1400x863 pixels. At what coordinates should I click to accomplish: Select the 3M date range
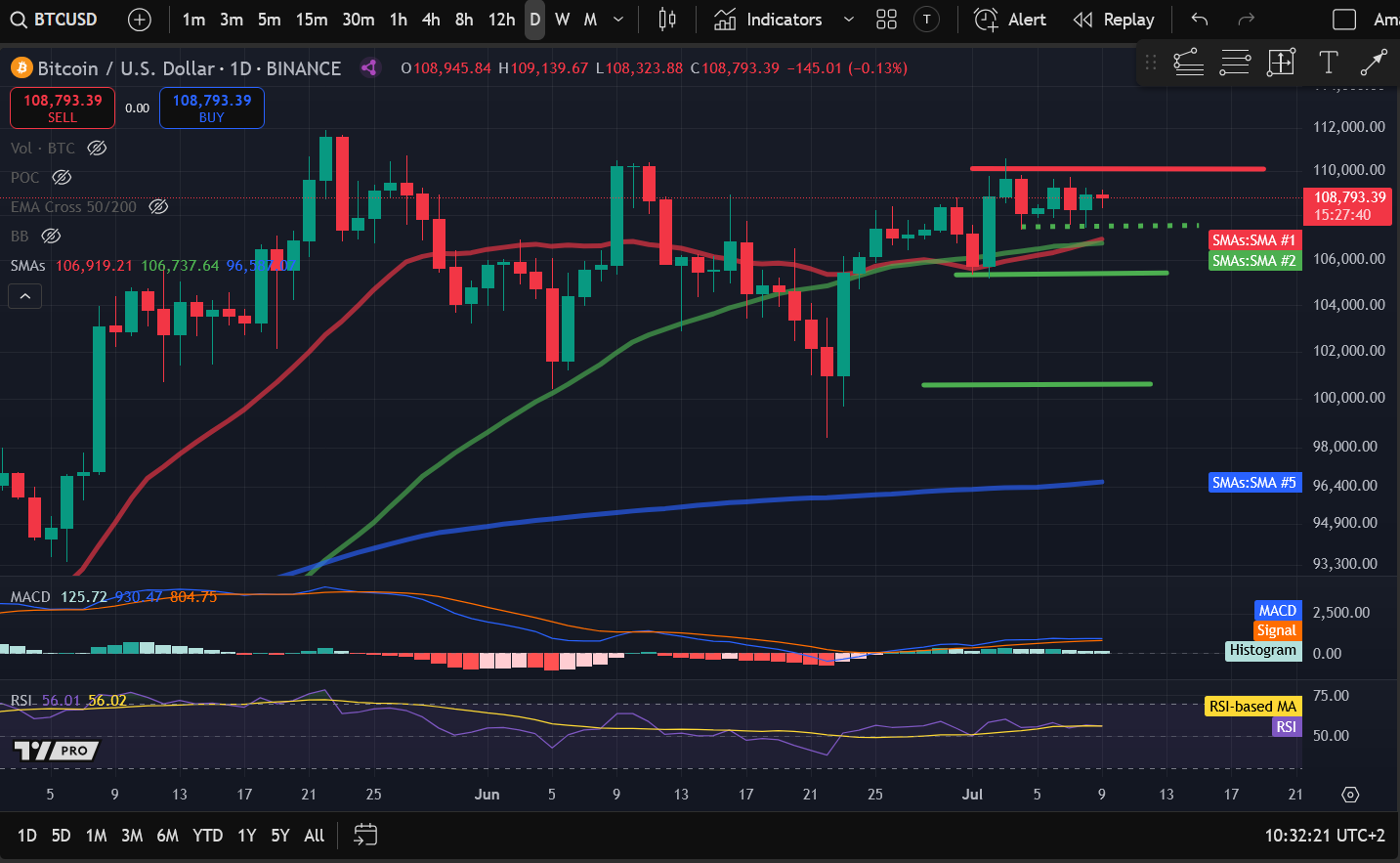tap(132, 836)
